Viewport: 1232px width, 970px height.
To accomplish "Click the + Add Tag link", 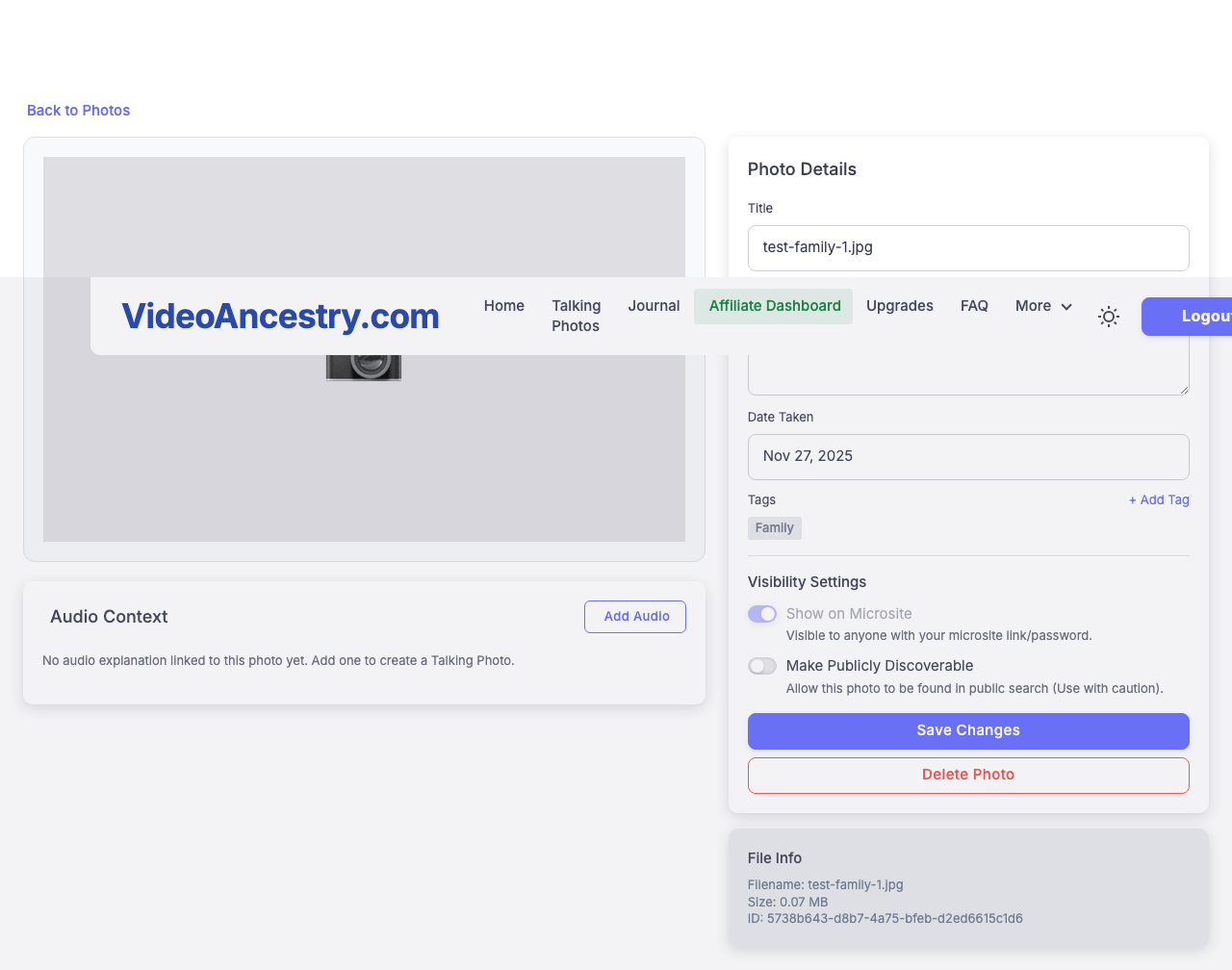I will point(1158,500).
